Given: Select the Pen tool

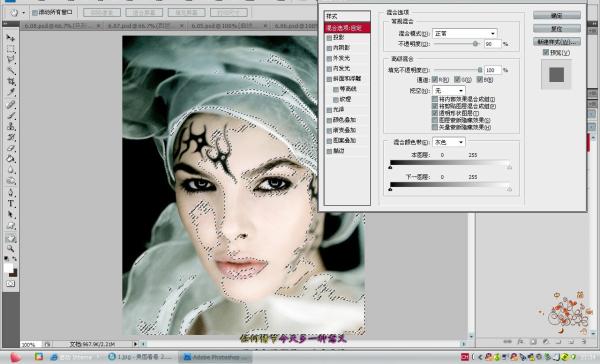Looking at the screenshot, I should point(10,193).
